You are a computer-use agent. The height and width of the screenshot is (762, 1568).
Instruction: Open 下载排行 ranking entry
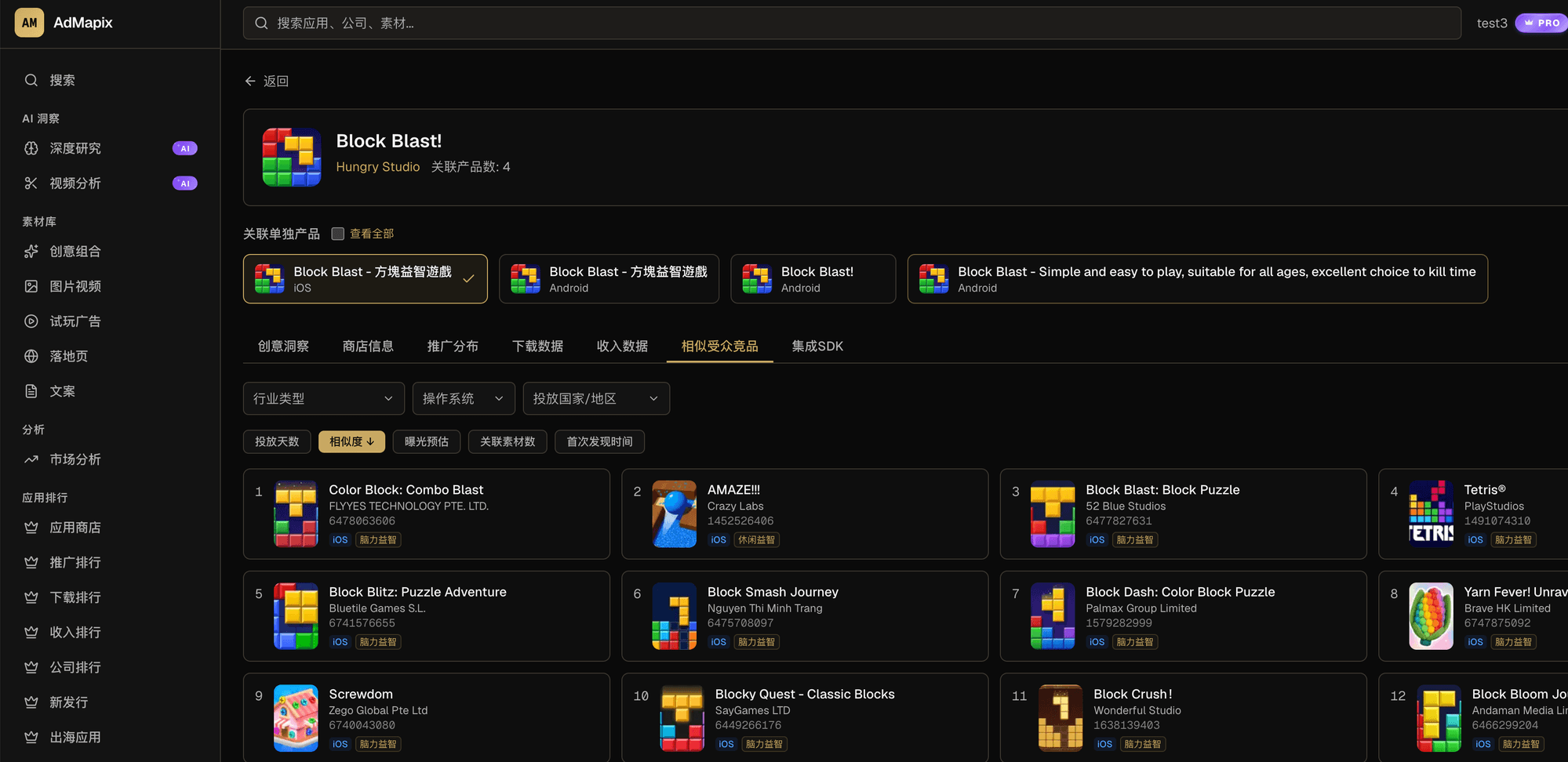(110, 597)
